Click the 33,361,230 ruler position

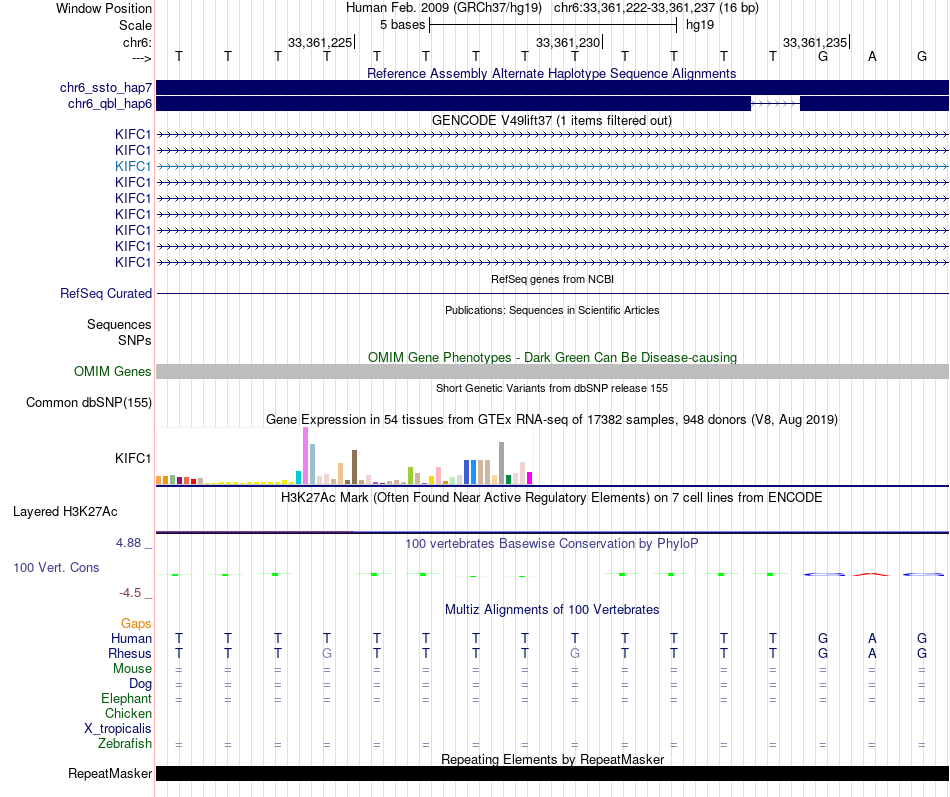(x=568, y=42)
